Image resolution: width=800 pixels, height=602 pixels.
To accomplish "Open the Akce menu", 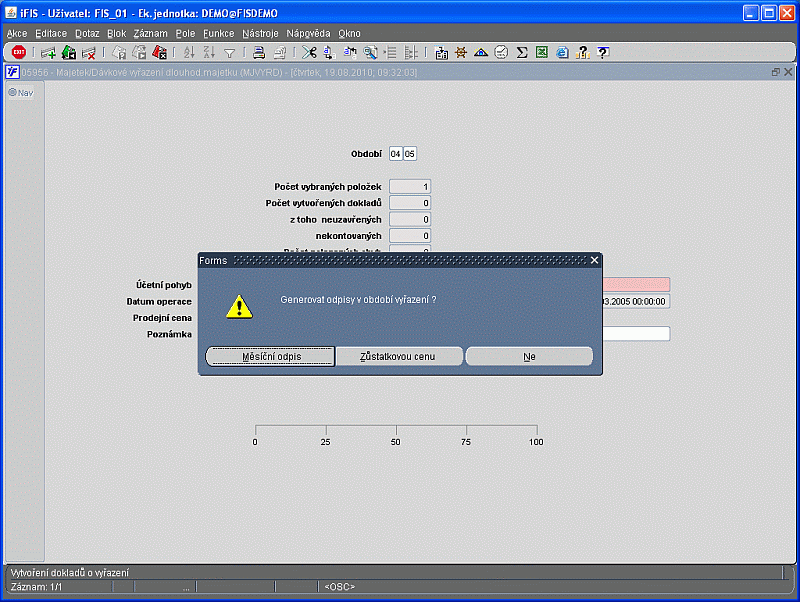I will click(17, 33).
